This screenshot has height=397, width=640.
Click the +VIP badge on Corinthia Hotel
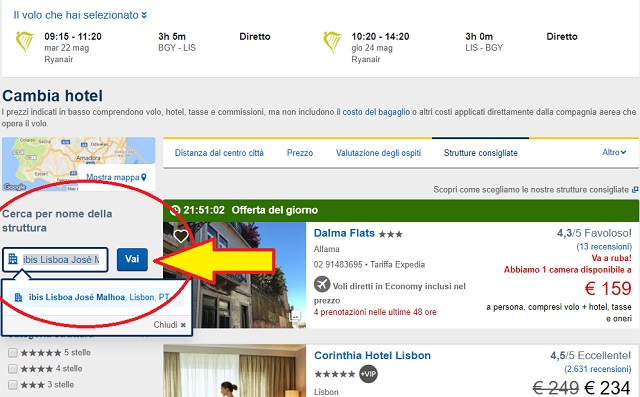[x=368, y=374]
